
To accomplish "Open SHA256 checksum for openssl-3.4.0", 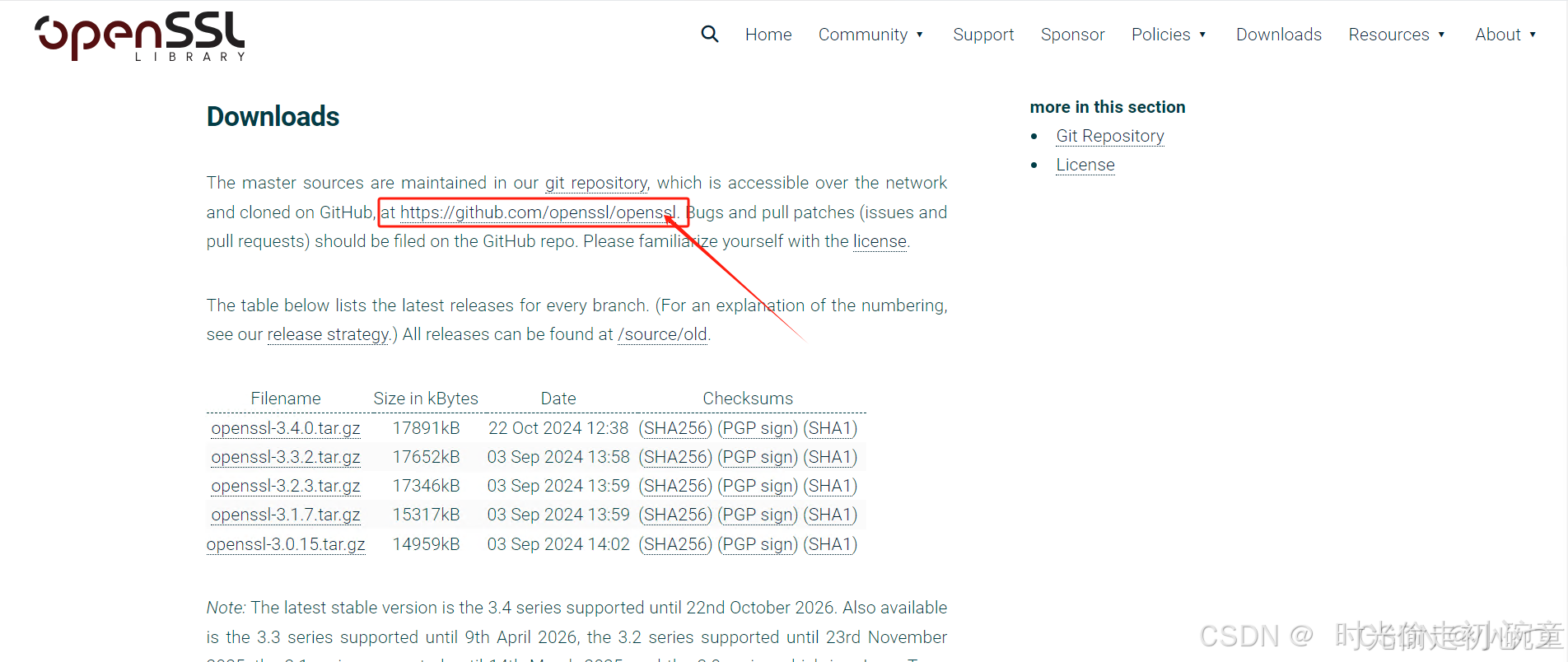I will [675, 428].
